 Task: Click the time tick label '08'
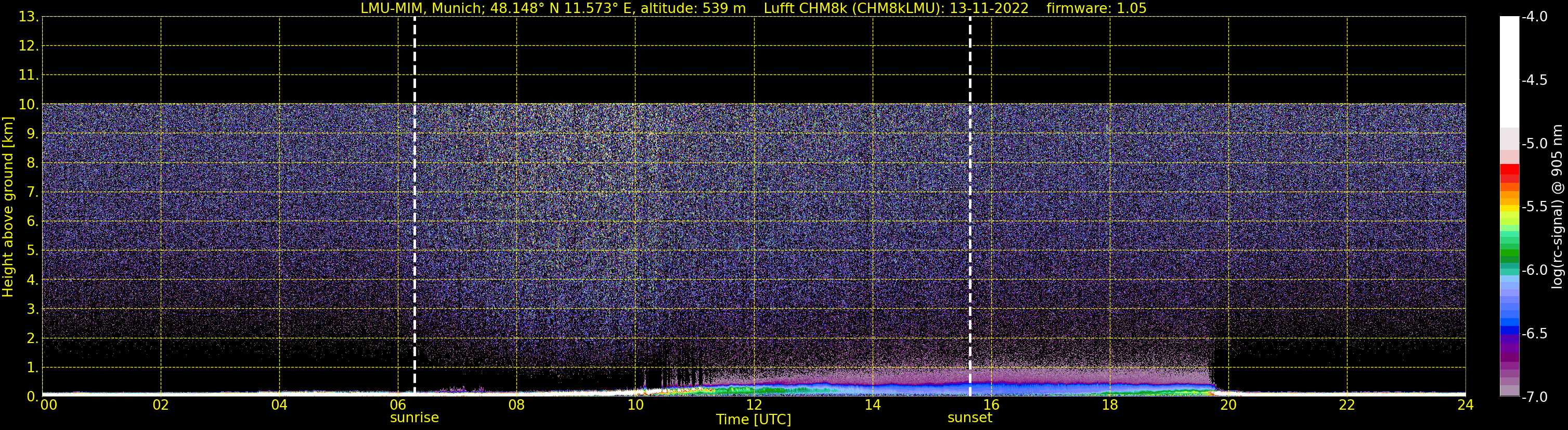click(x=517, y=405)
